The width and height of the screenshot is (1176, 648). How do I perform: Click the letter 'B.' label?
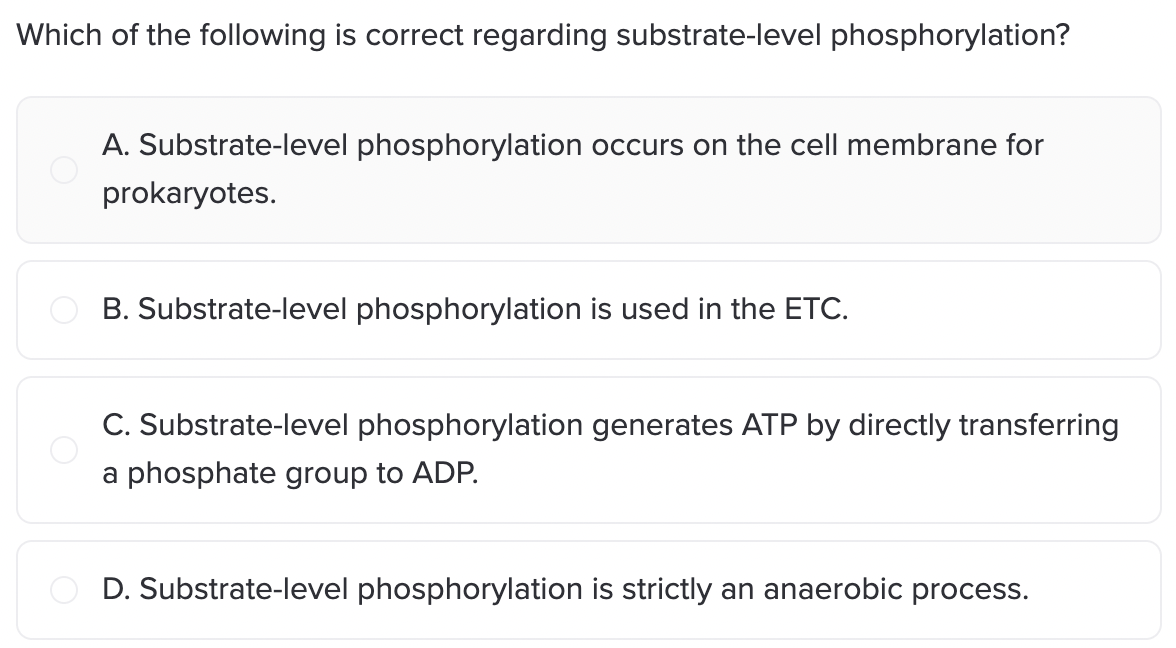(116, 309)
